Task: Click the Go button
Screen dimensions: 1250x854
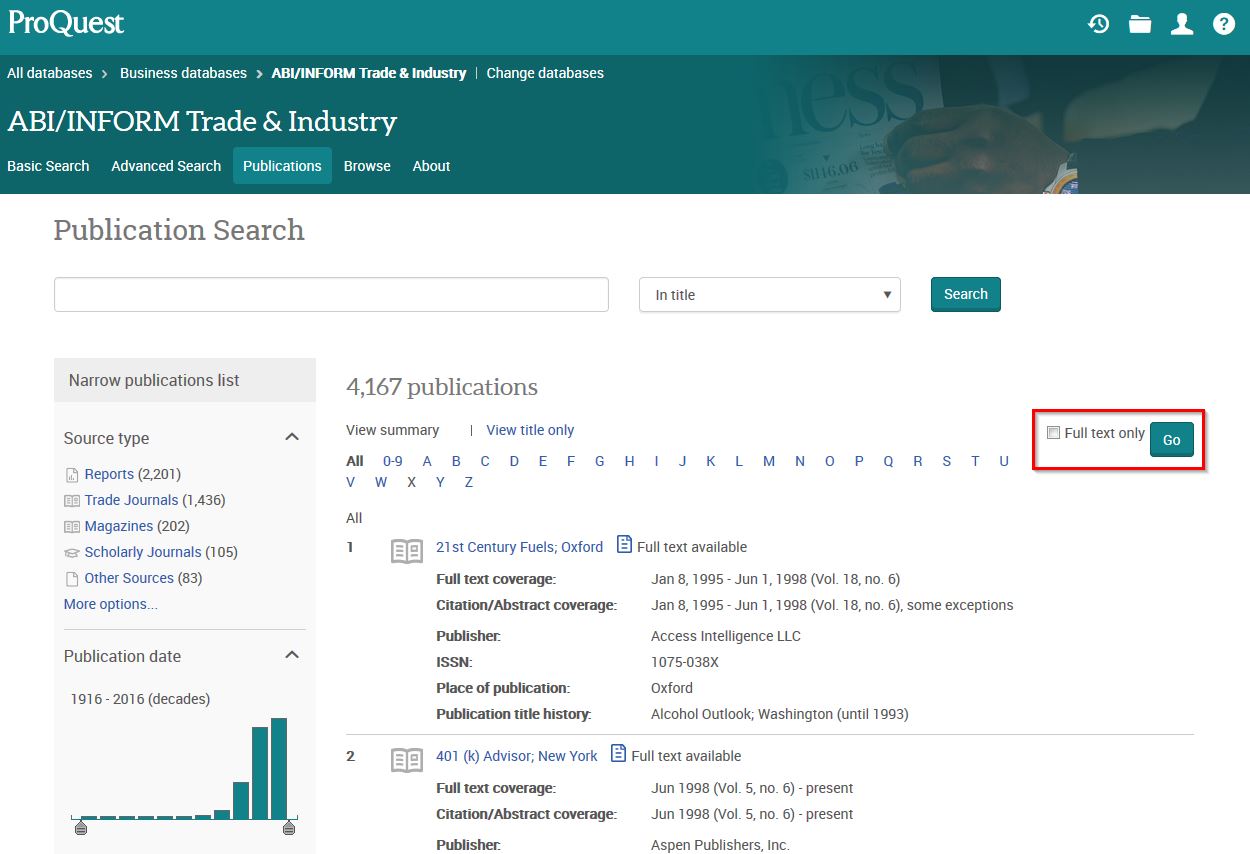Action: click(x=1172, y=440)
